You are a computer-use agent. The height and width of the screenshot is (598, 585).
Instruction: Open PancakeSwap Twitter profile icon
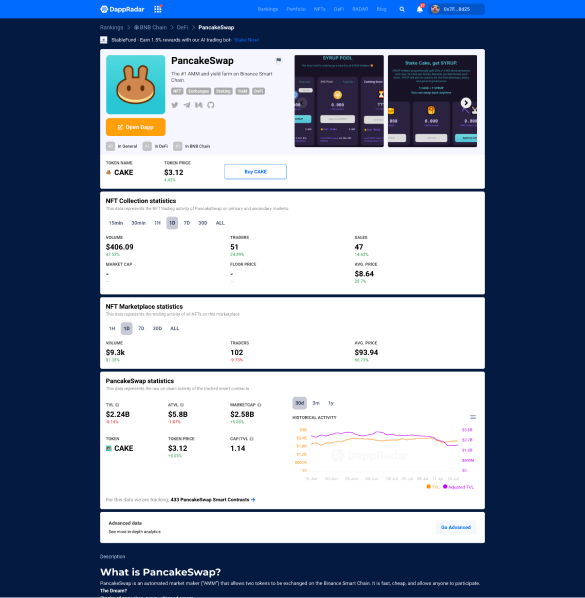[x=175, y=105]
